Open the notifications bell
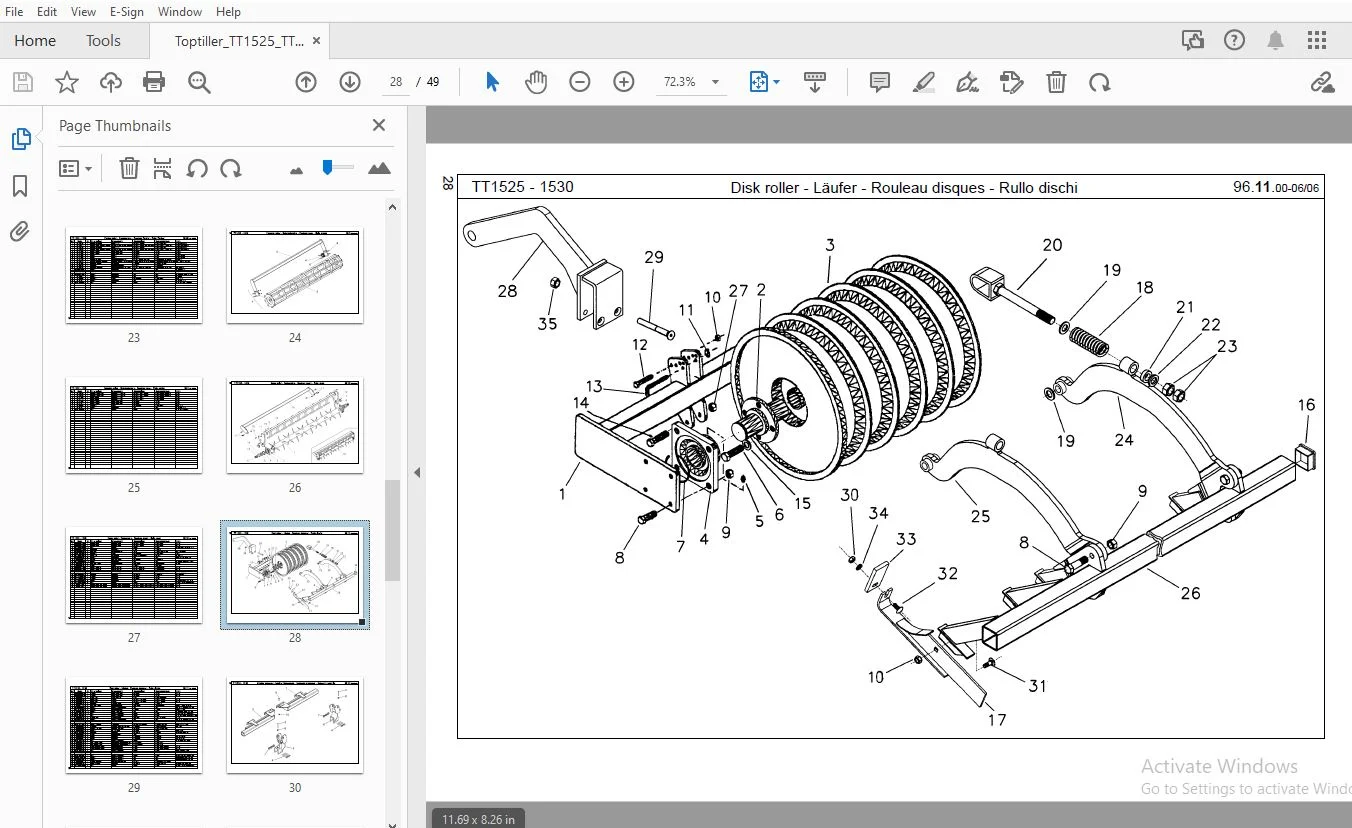The image size is (1352, 828). point(1275,40)
